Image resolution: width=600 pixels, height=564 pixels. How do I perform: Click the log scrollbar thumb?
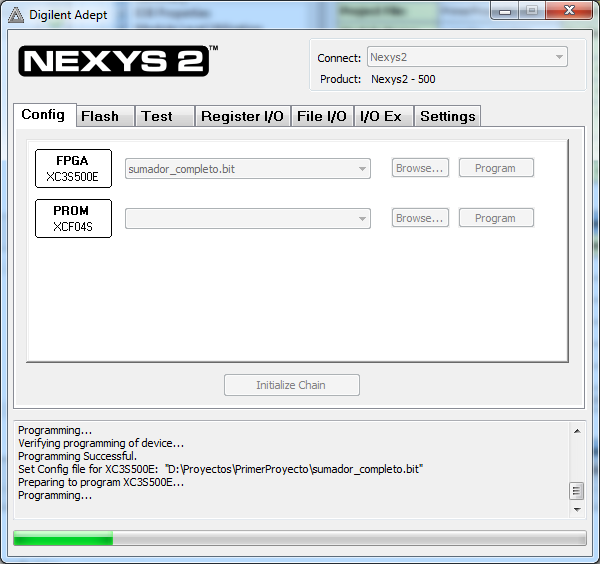[577, 491]
